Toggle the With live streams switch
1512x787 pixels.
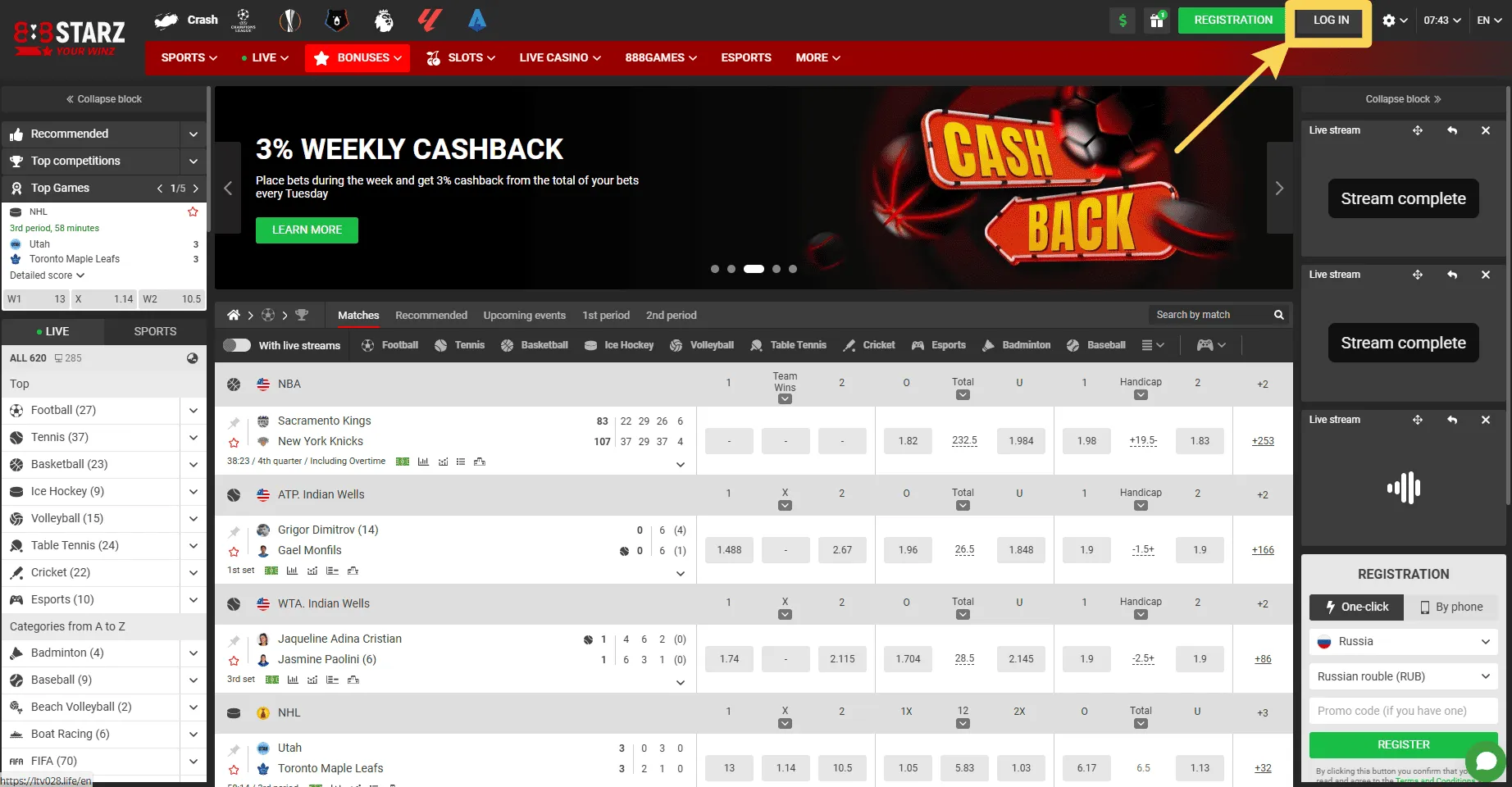click(237, 345)
